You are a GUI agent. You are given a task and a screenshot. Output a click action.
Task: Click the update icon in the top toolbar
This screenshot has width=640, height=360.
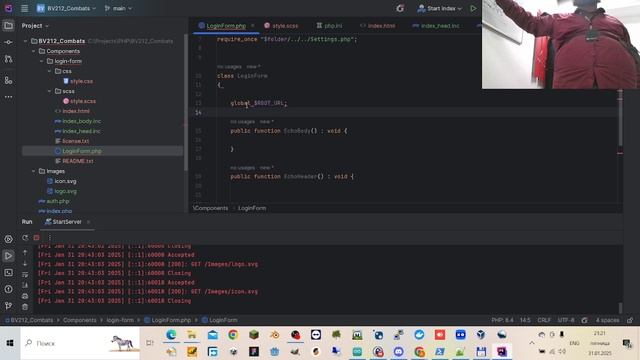[x=400, y=8]
